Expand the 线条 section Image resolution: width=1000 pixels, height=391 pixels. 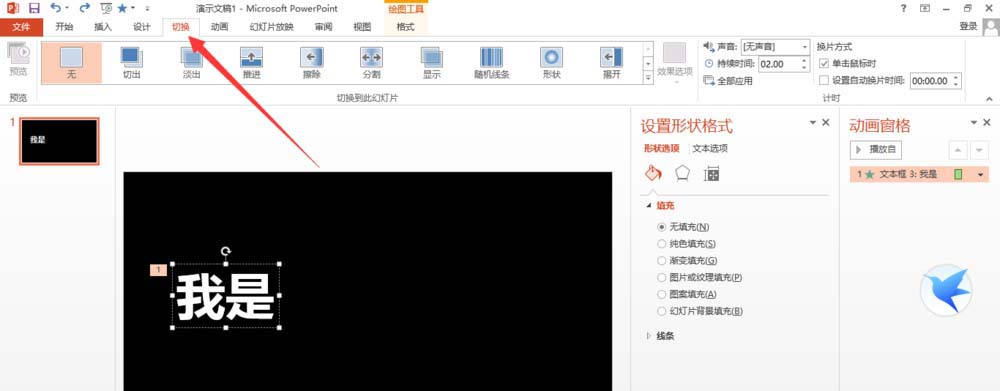point(649,336)
